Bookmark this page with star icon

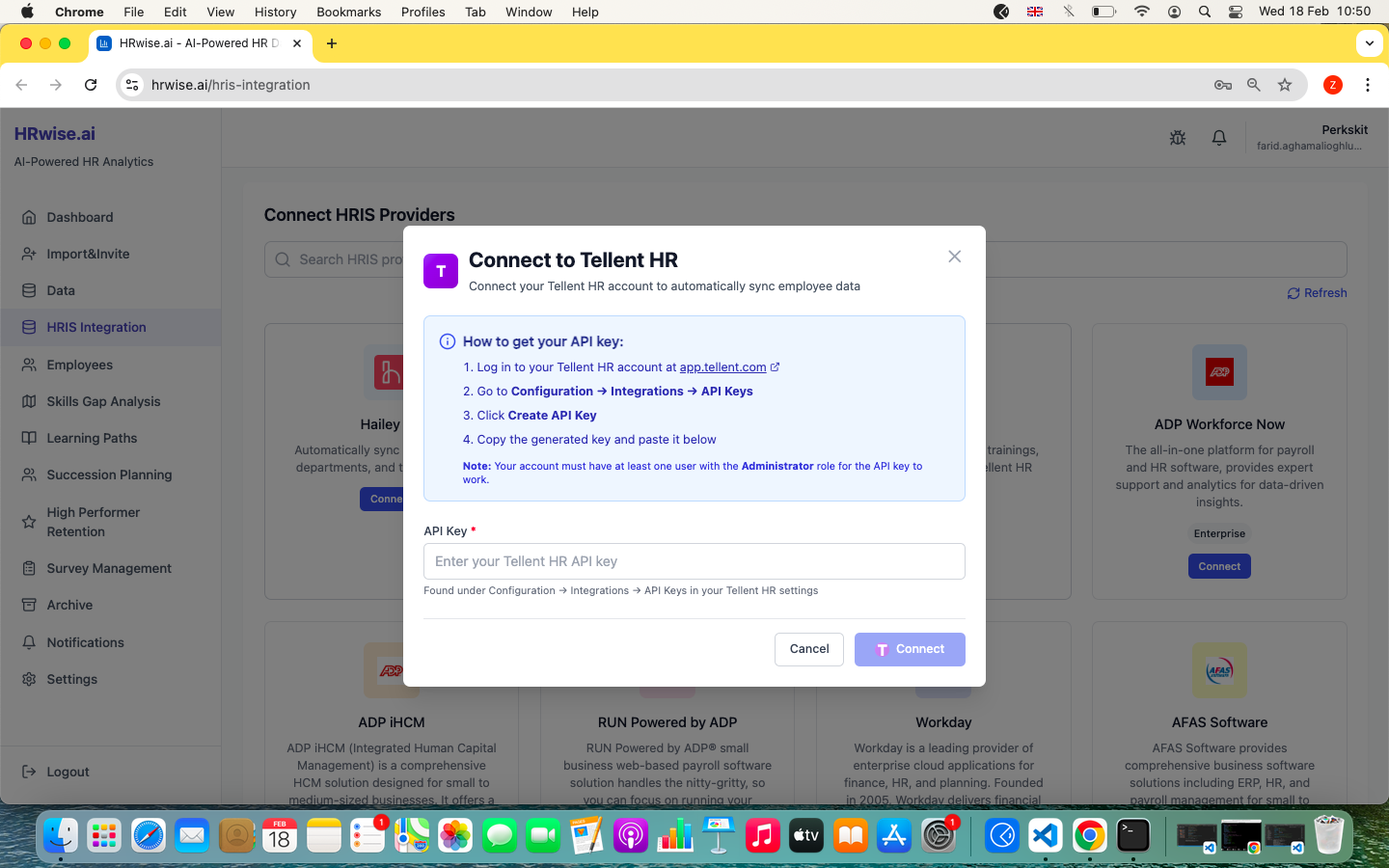(x=1285, y=85)
